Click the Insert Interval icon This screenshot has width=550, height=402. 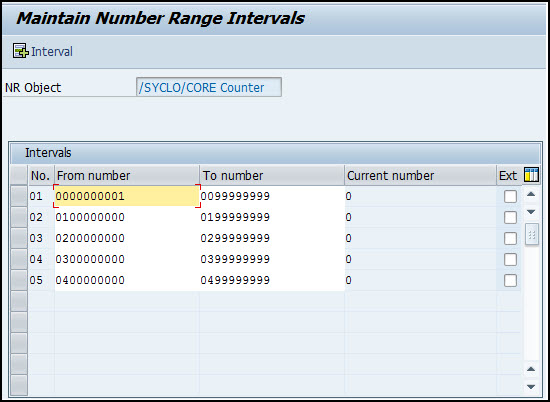21,51
